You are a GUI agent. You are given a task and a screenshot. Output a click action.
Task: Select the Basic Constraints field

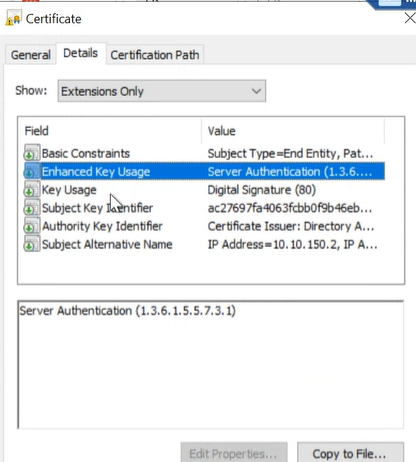coord(86,153)
